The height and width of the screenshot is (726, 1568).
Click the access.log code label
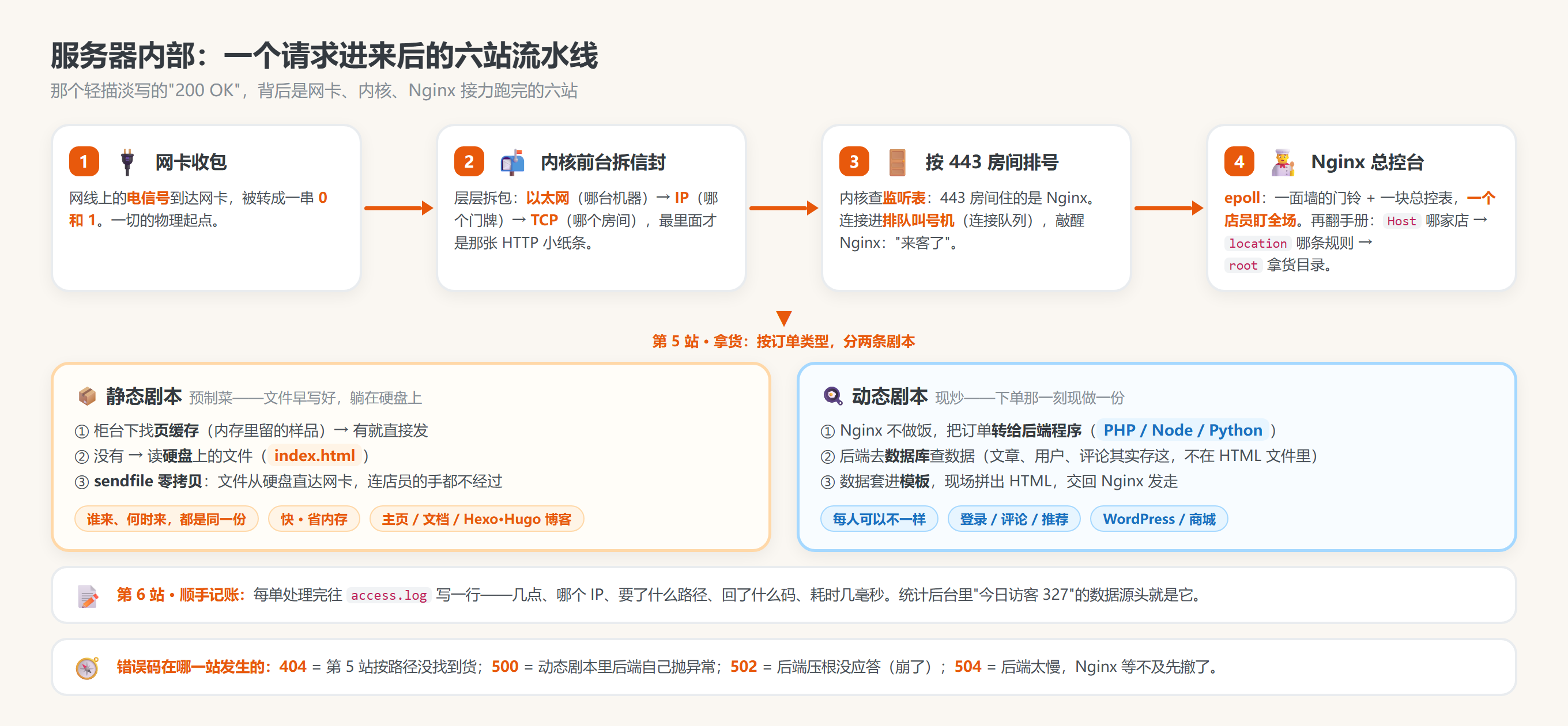pyautogui.click(x=389, y=595)
